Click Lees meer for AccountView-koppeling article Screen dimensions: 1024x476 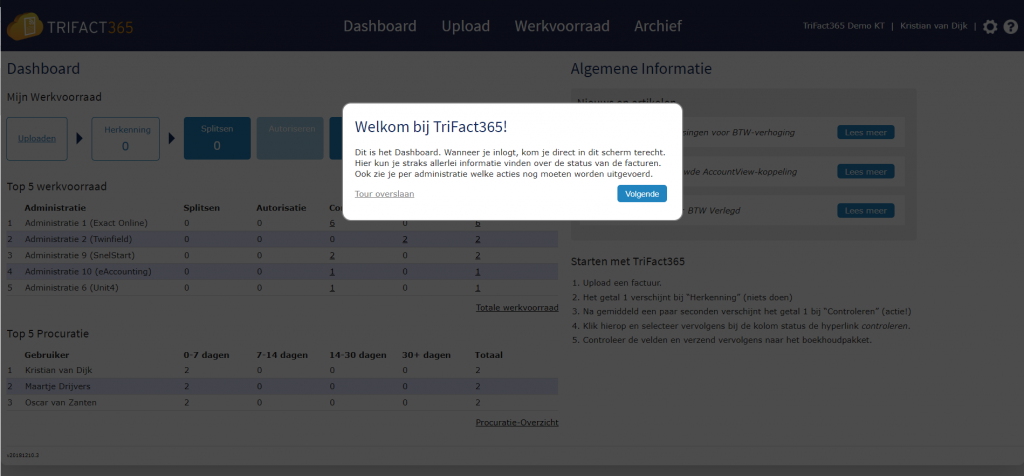click(865, 172)
